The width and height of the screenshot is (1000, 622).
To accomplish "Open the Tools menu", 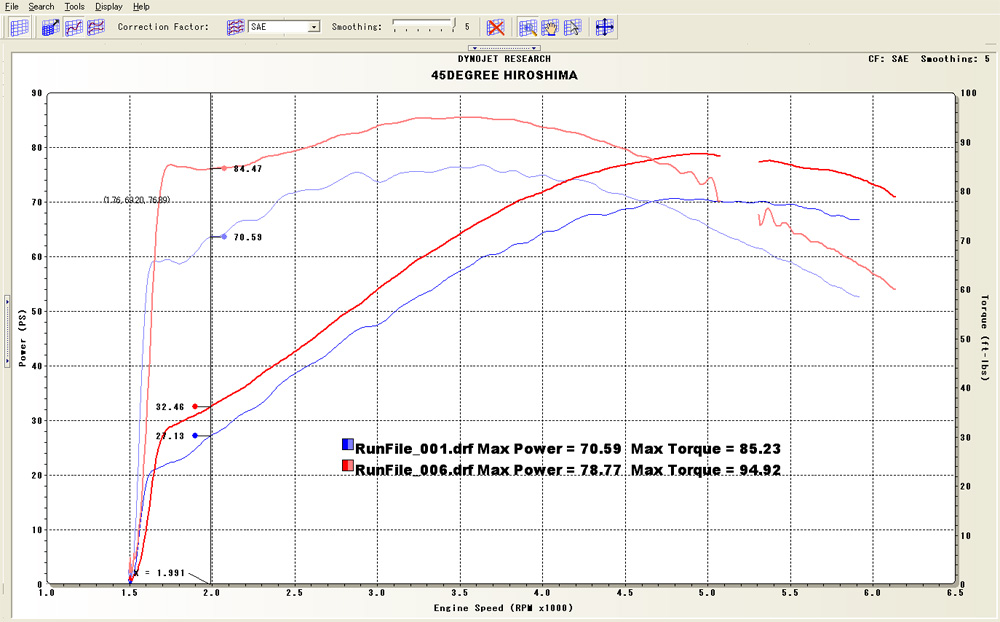I will coord(75,6).
